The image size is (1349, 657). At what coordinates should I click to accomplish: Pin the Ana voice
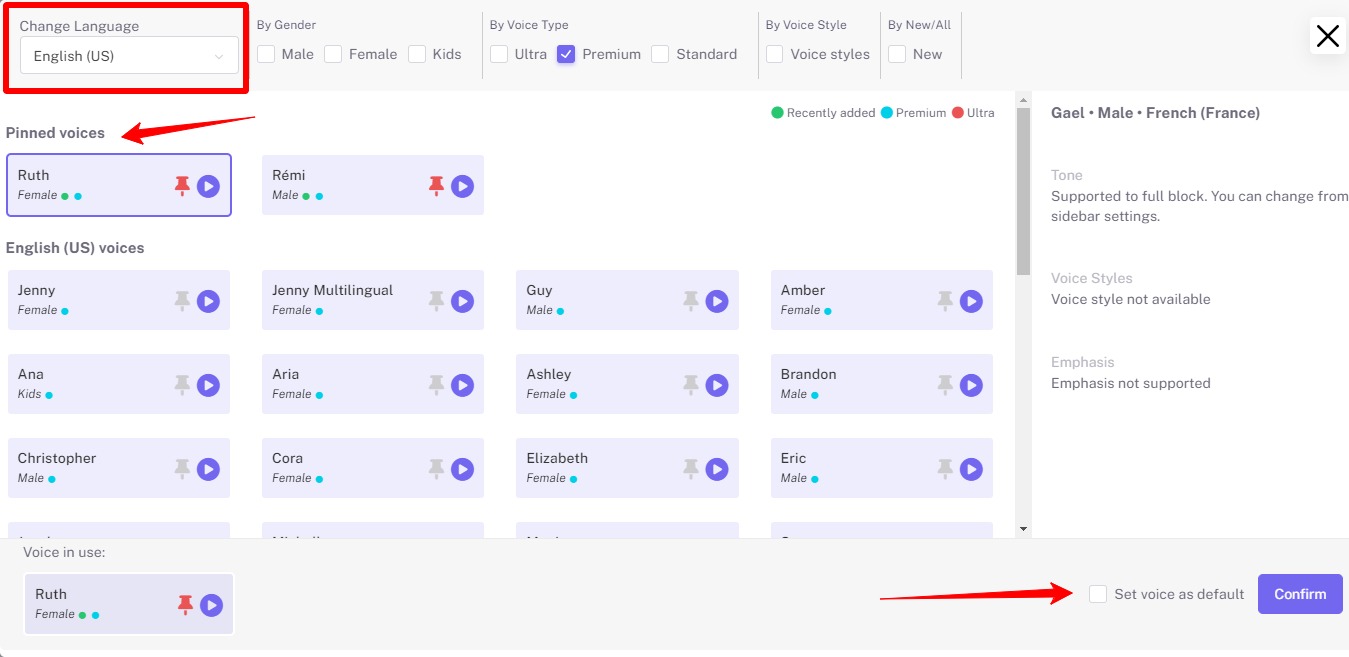tap(182, 385)
